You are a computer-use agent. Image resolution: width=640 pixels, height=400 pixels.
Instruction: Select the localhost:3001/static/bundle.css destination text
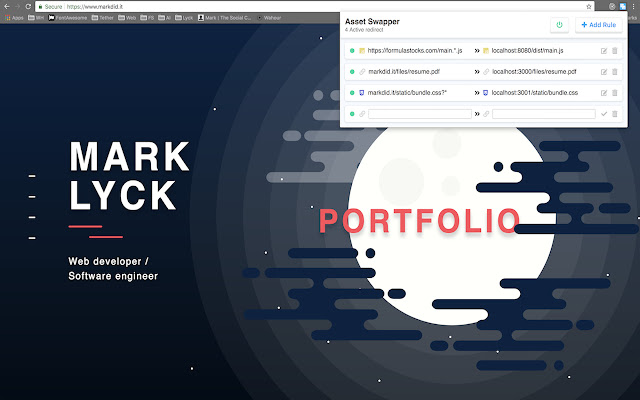(x=535, y=93)
